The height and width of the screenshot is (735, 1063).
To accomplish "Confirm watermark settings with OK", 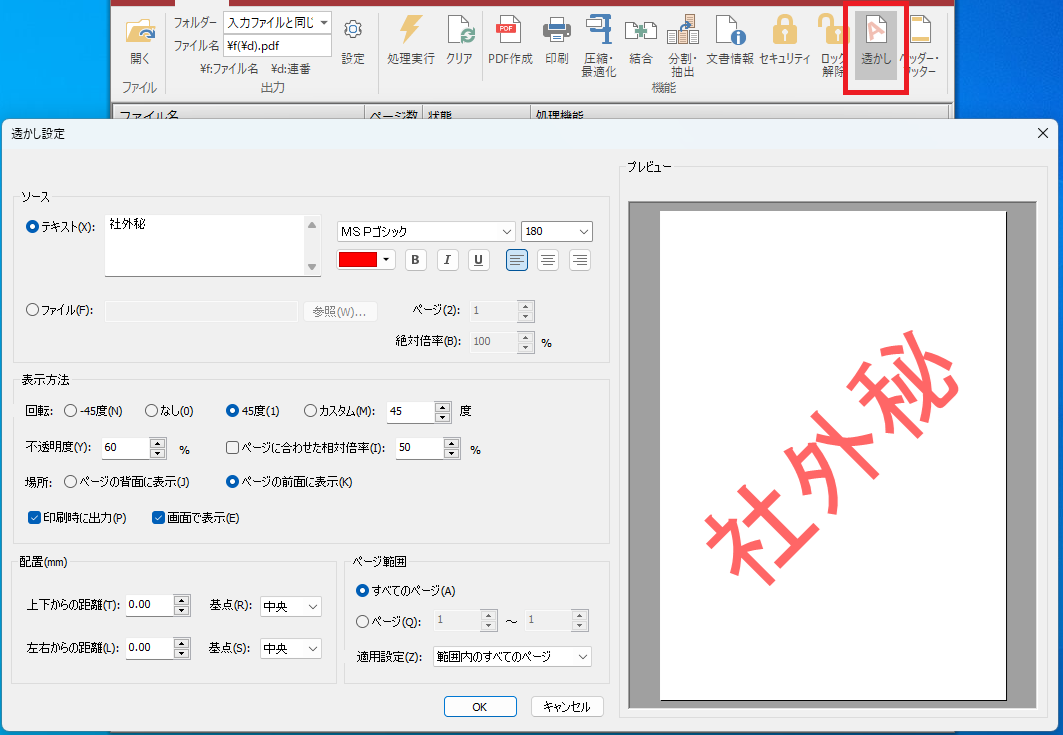I will [x=480, y=706].
